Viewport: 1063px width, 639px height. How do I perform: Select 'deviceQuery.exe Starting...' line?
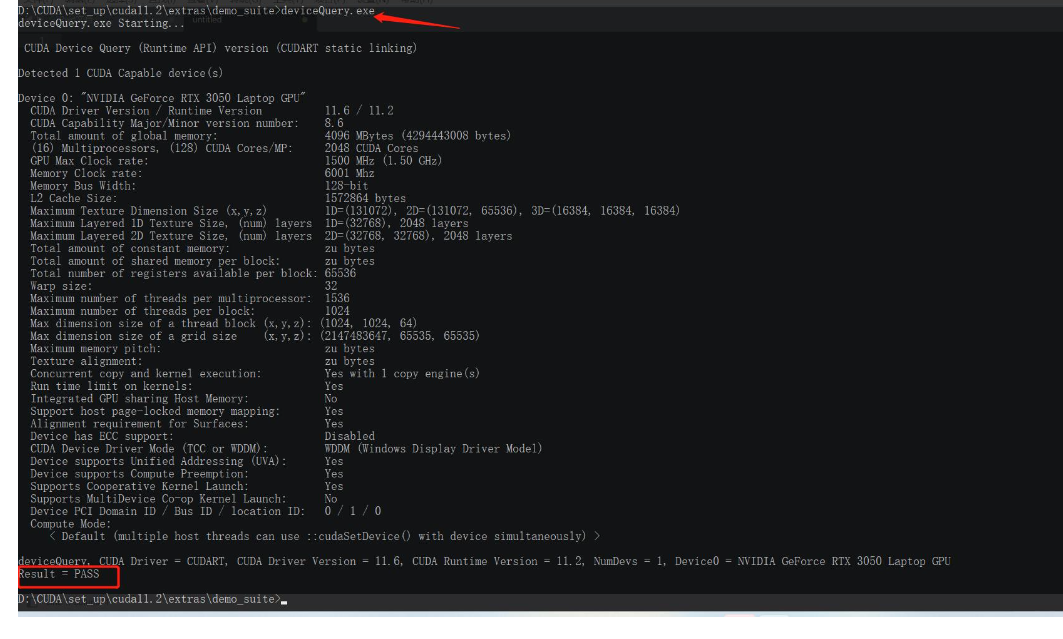tap(101, 24)
